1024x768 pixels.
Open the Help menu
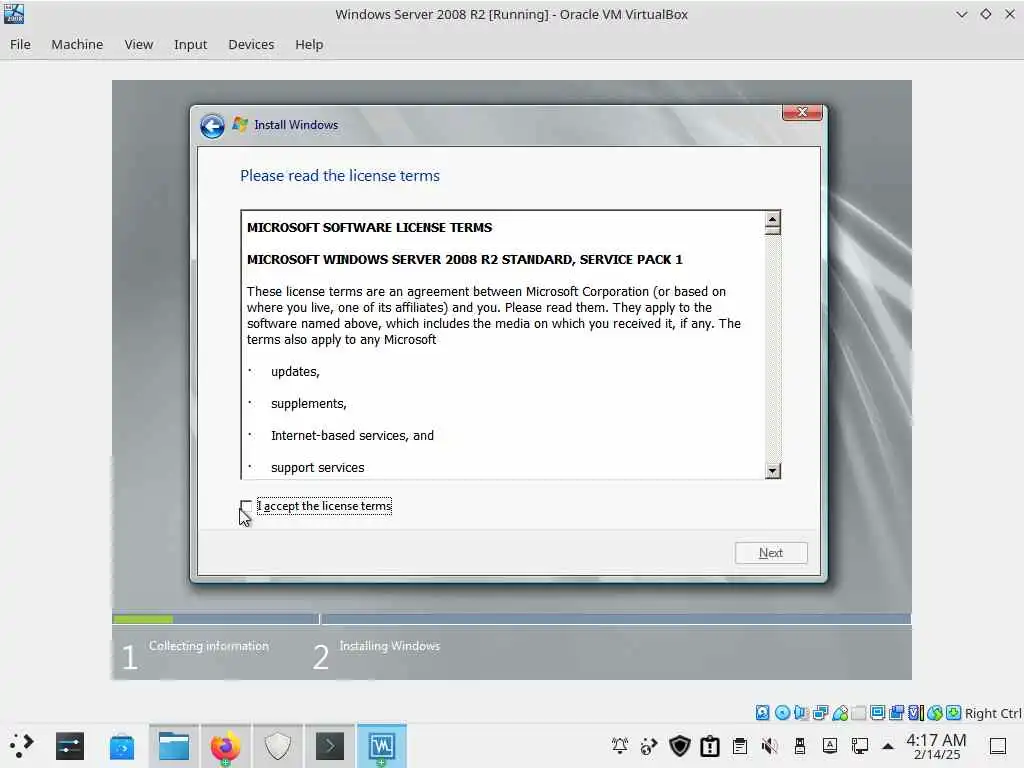pos(309,44)
